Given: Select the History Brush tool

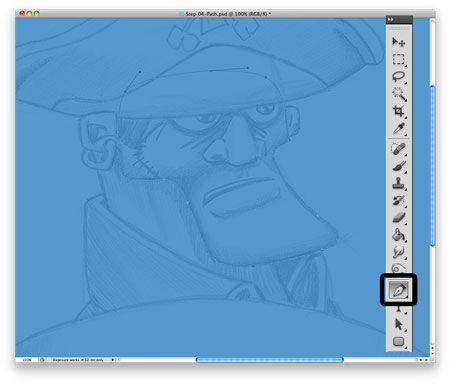Looking at the screenshot, I should pos(399,201).
